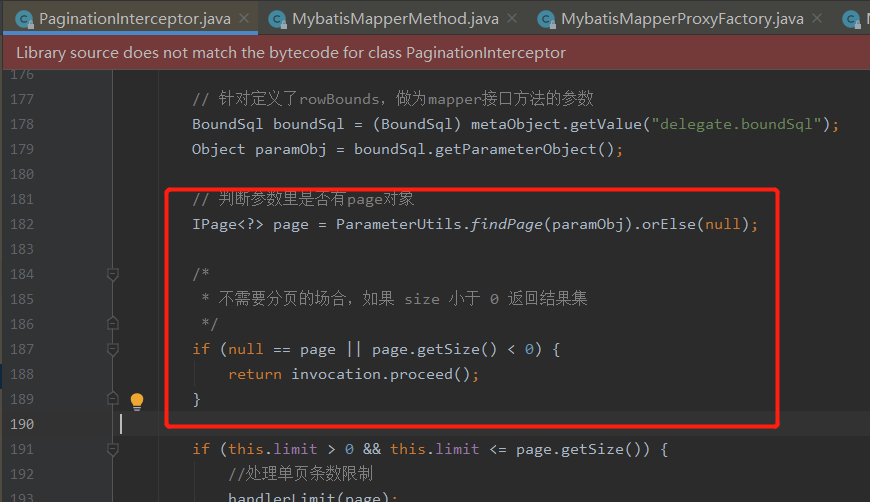The image size is (870, 502).
Task: Switch to the PaginationInterceptor.java tab
Action: [x=135, y=19]
